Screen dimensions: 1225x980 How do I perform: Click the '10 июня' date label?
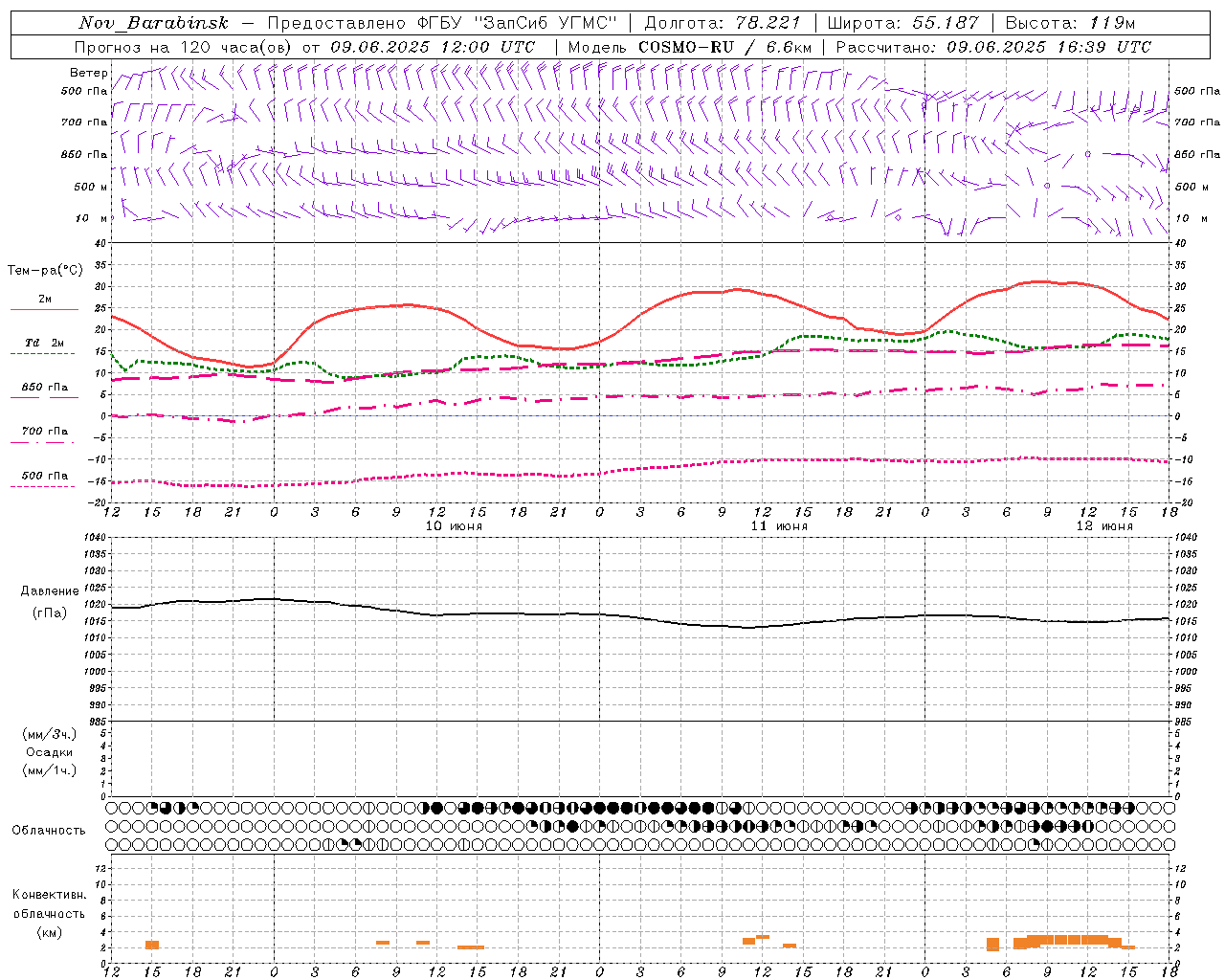tap(454, 526)
